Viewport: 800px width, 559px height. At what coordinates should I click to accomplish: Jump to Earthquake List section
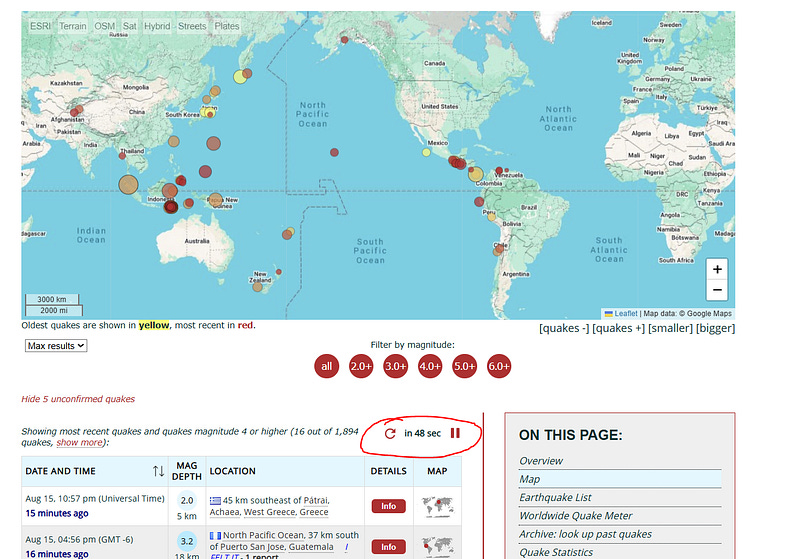pos(555,497)
